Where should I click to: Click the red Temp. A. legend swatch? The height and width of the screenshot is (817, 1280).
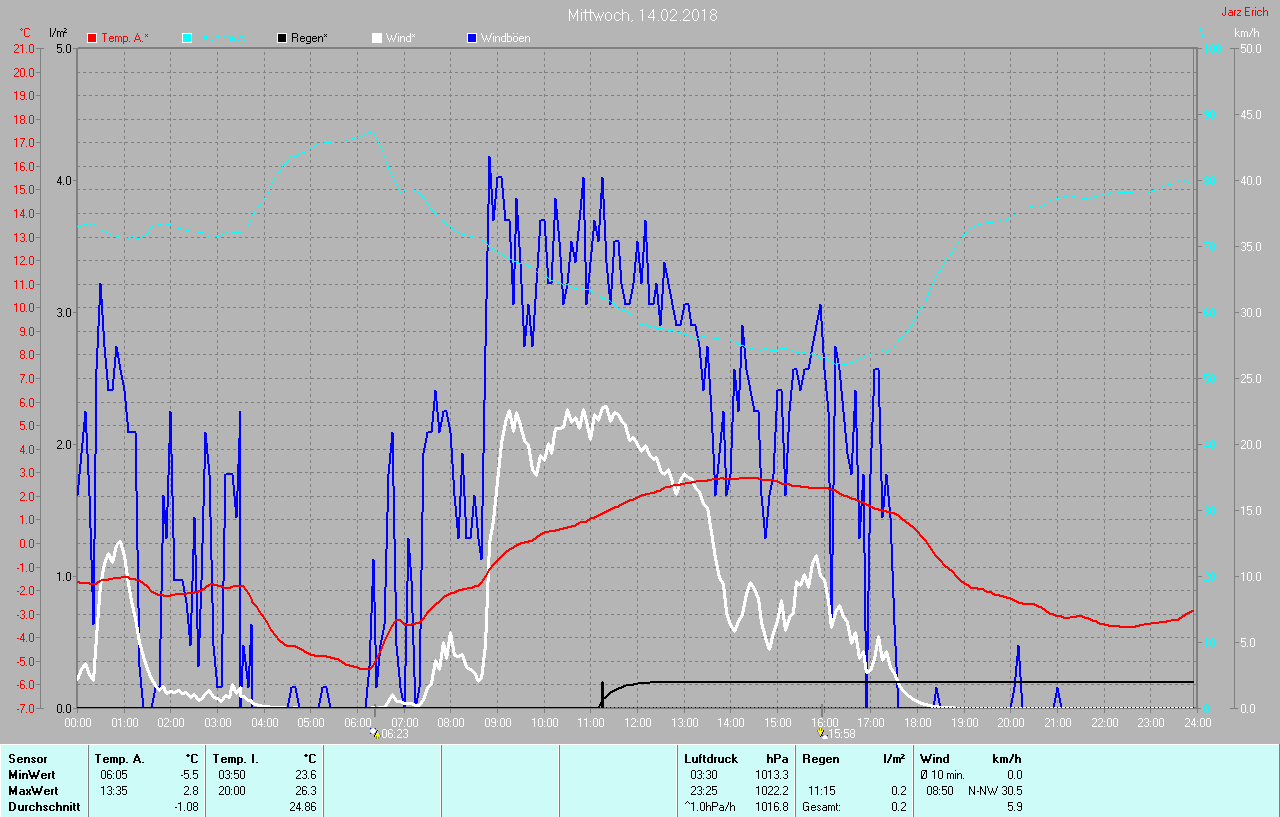point(93,38)
